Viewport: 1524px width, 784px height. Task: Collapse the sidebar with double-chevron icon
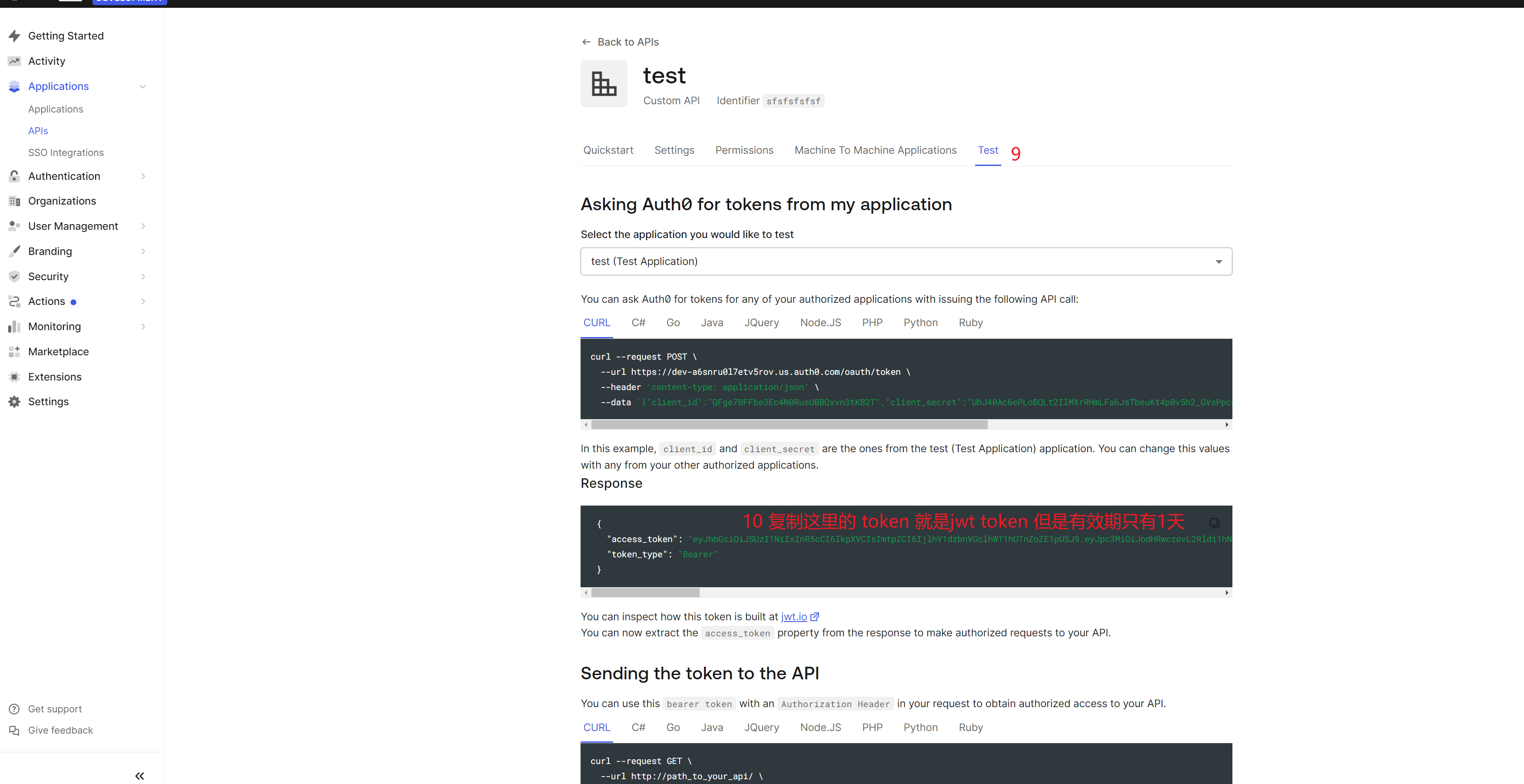(x=139, y=776)
